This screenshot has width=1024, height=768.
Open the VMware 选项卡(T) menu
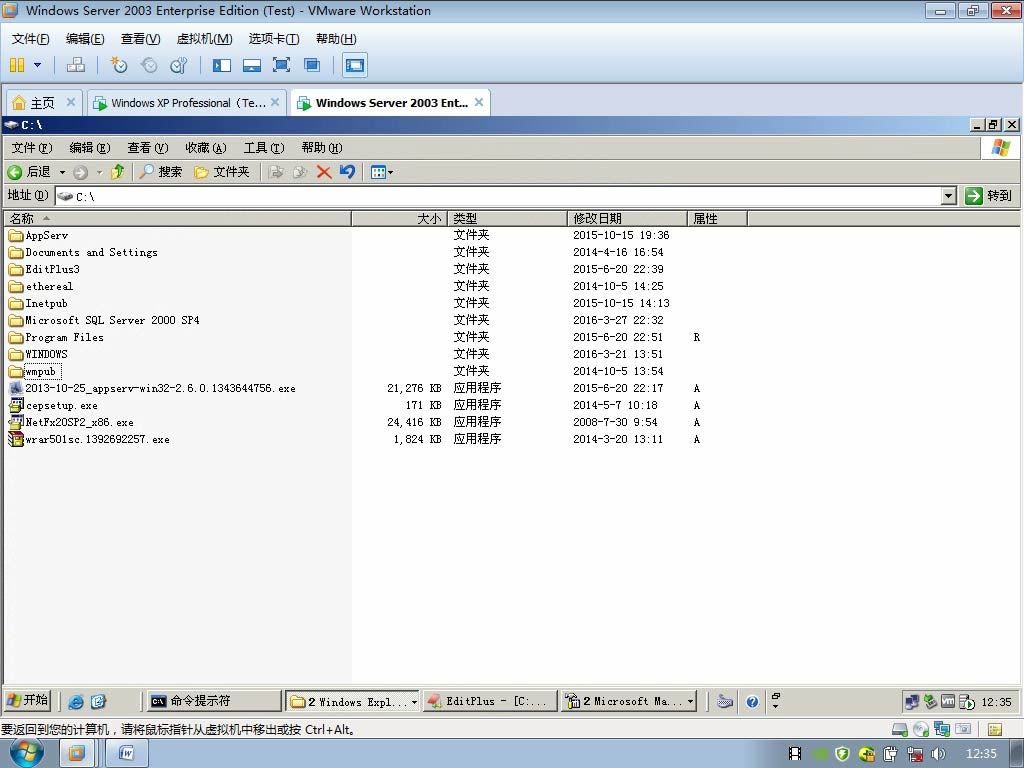pyautogui.click(x=274, y=39)
